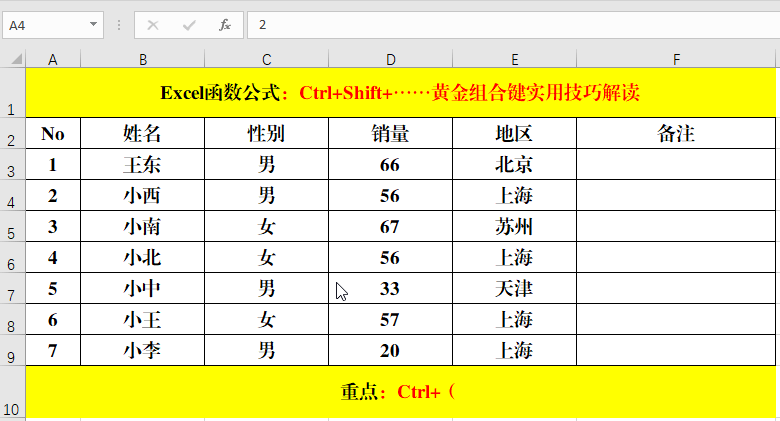Select row 4 header
Viewport: 780px width, 421px height.
(12, 195)
